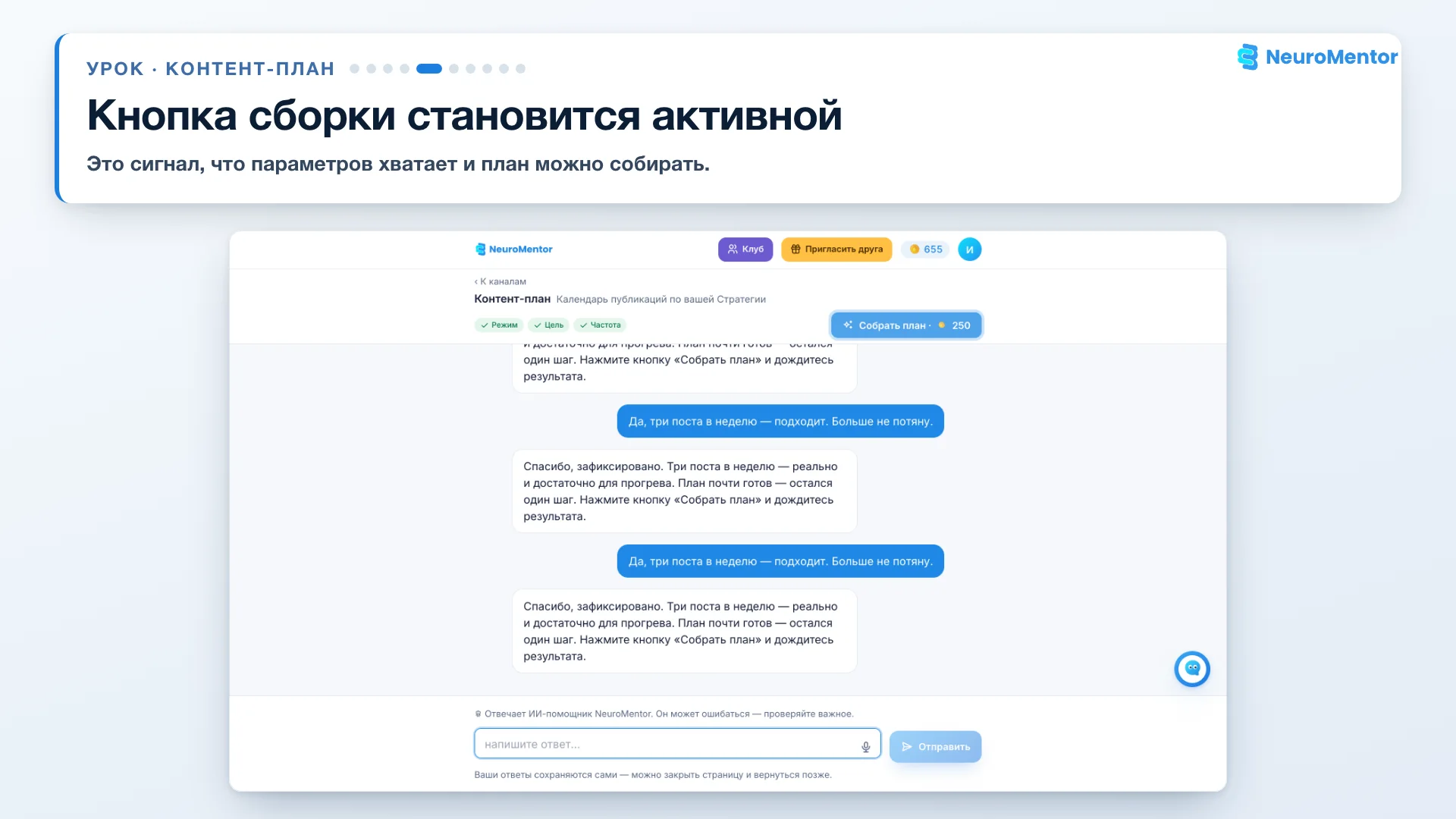Image resolution: width=1456 pixels, height=819 pixels.
Task: Click the 250 cost on Собрать план
Action: 961,325
